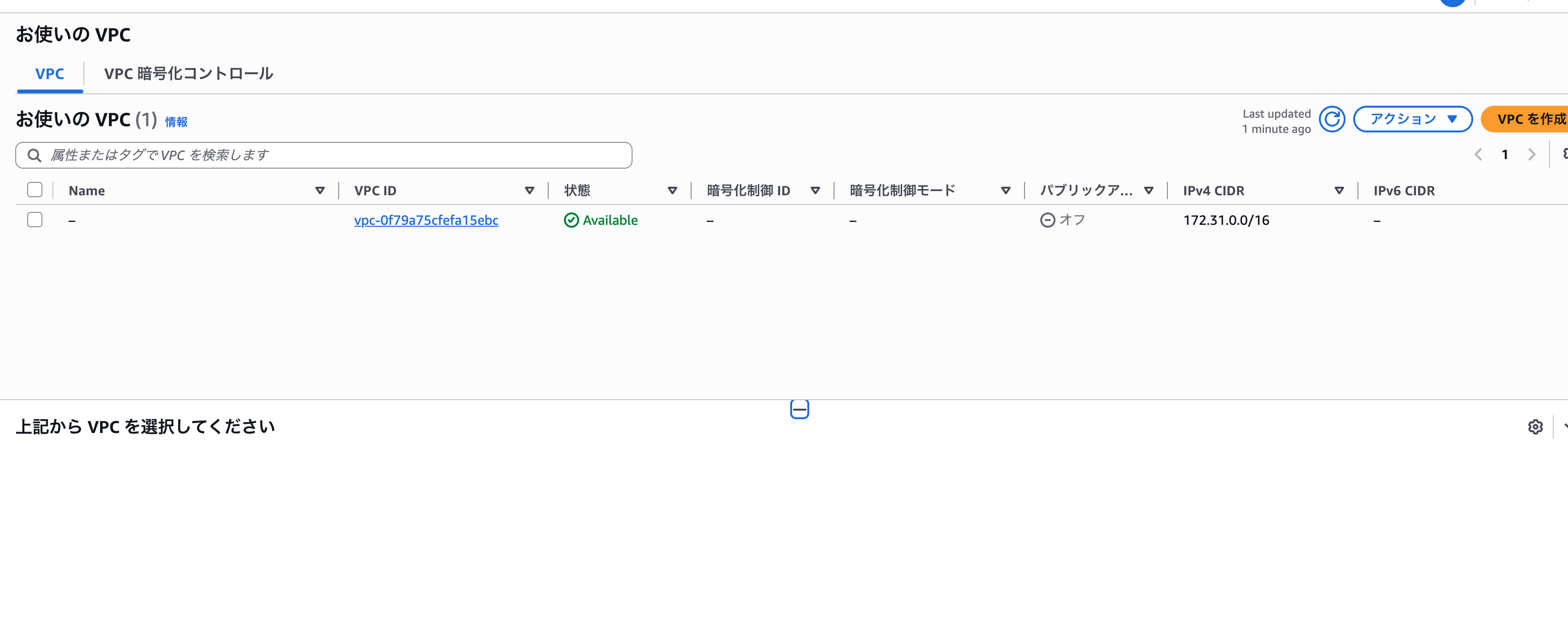
Task: Click the split panel resize handle
Action: pyautogui.click(x=799, y=409)
